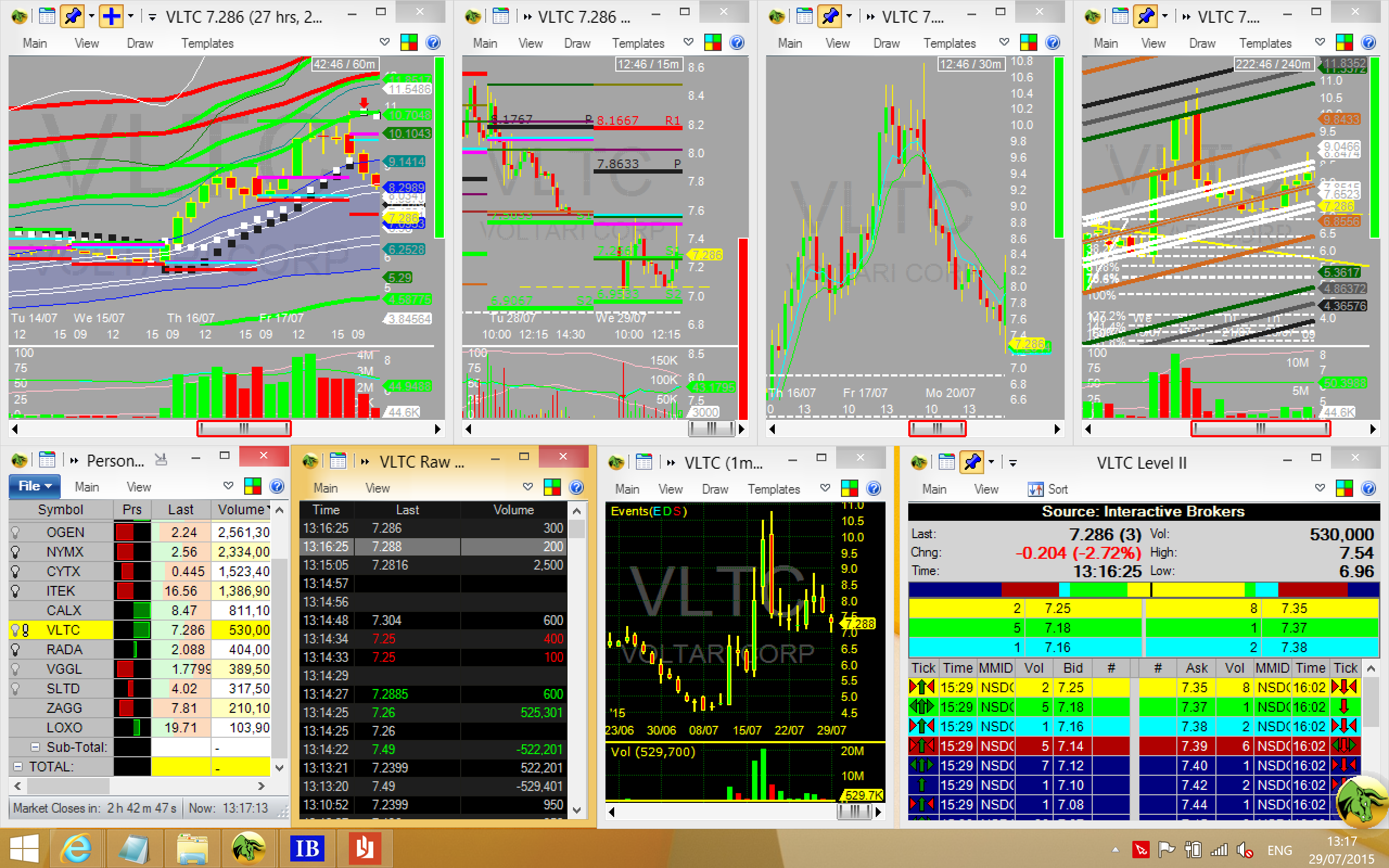Collapse the TOTAL row

(x=17, y=767)
